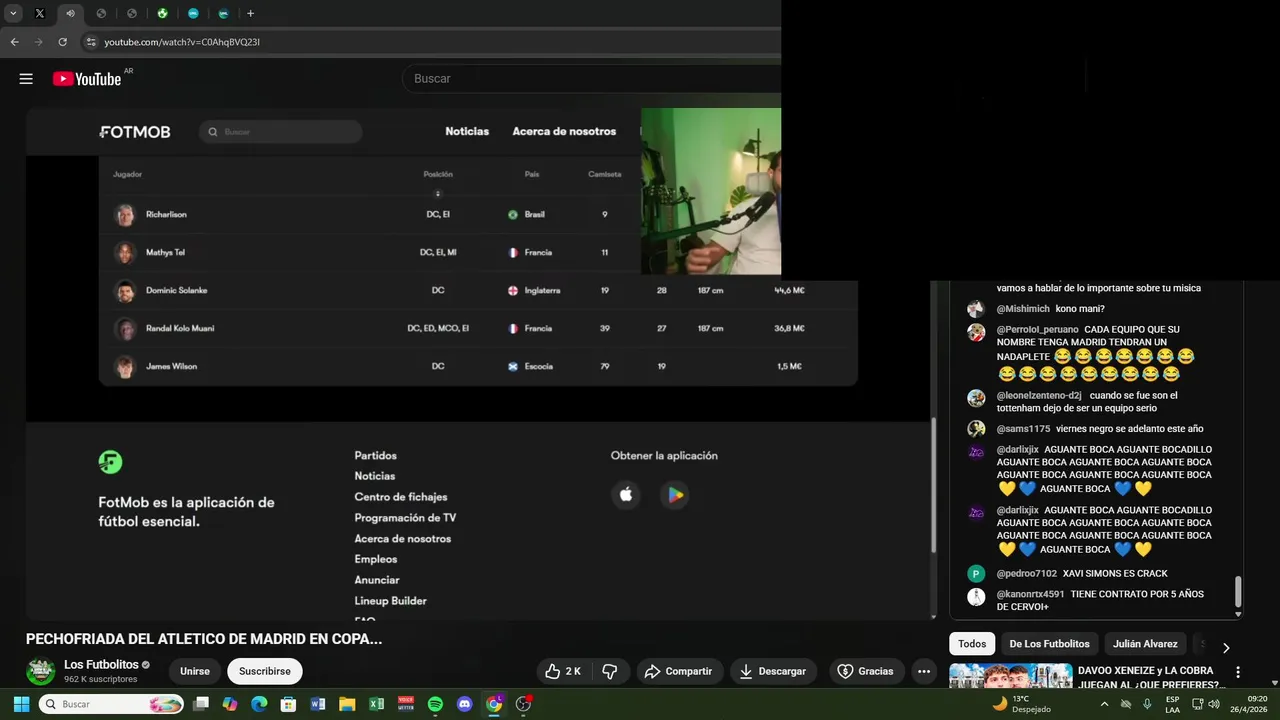The width and height of the screenshot is (1280, 720).
Task: Click Randal Kolo Muani player name
Action: point(180,328)
